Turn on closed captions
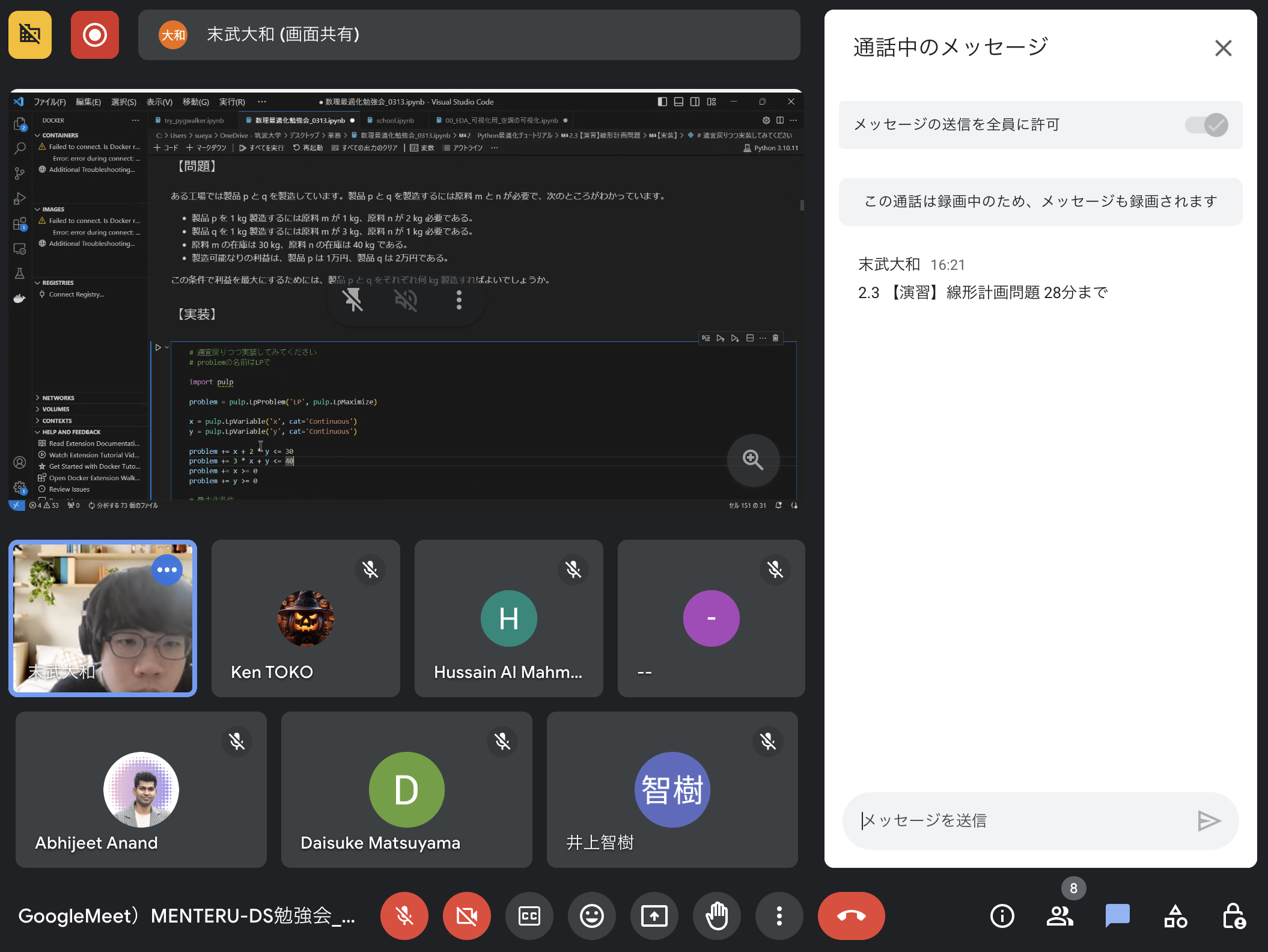The image size is (1268, 952). (x=529, y=916)
